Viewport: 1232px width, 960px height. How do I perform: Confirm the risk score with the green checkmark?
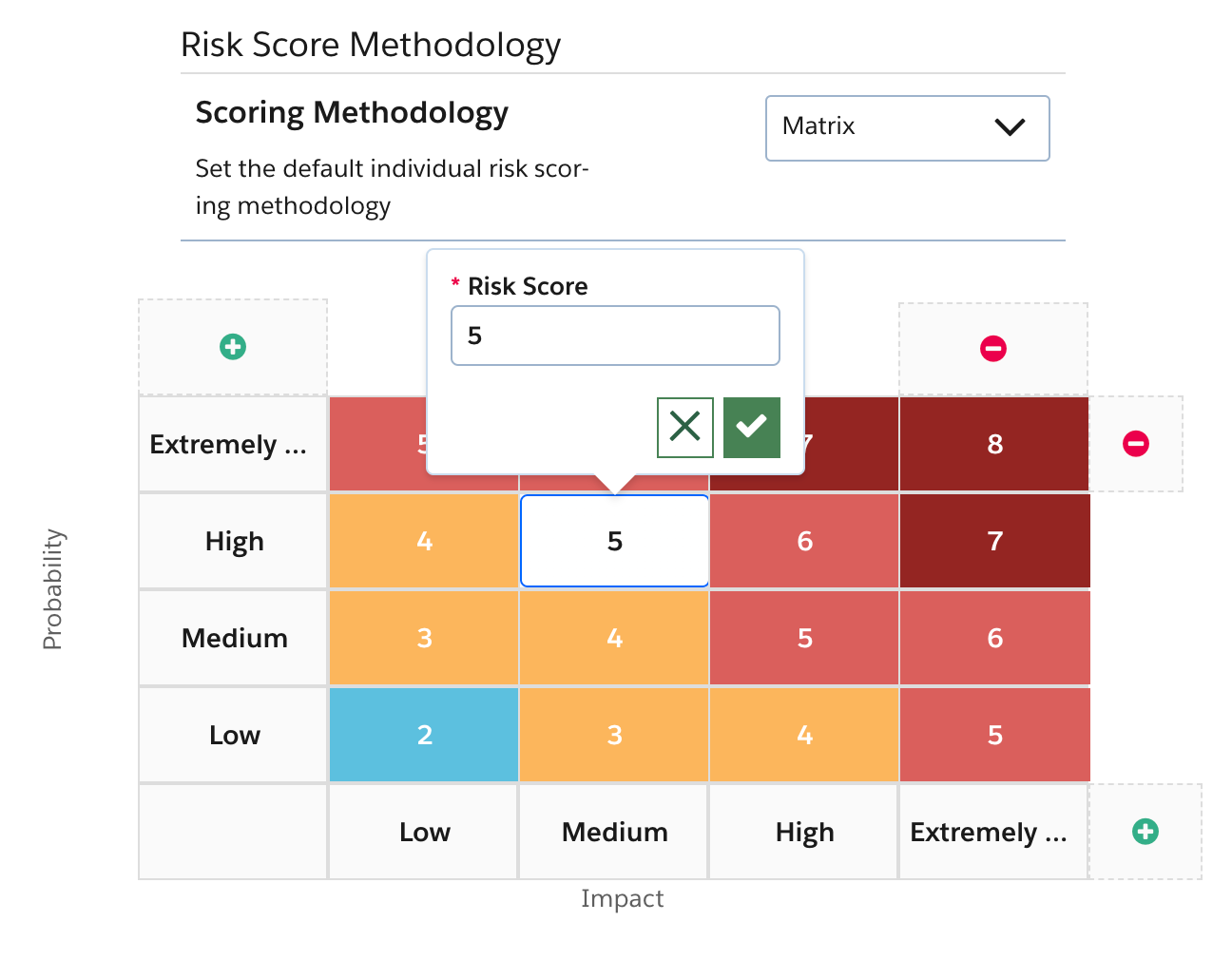click(x=751, y=428)
